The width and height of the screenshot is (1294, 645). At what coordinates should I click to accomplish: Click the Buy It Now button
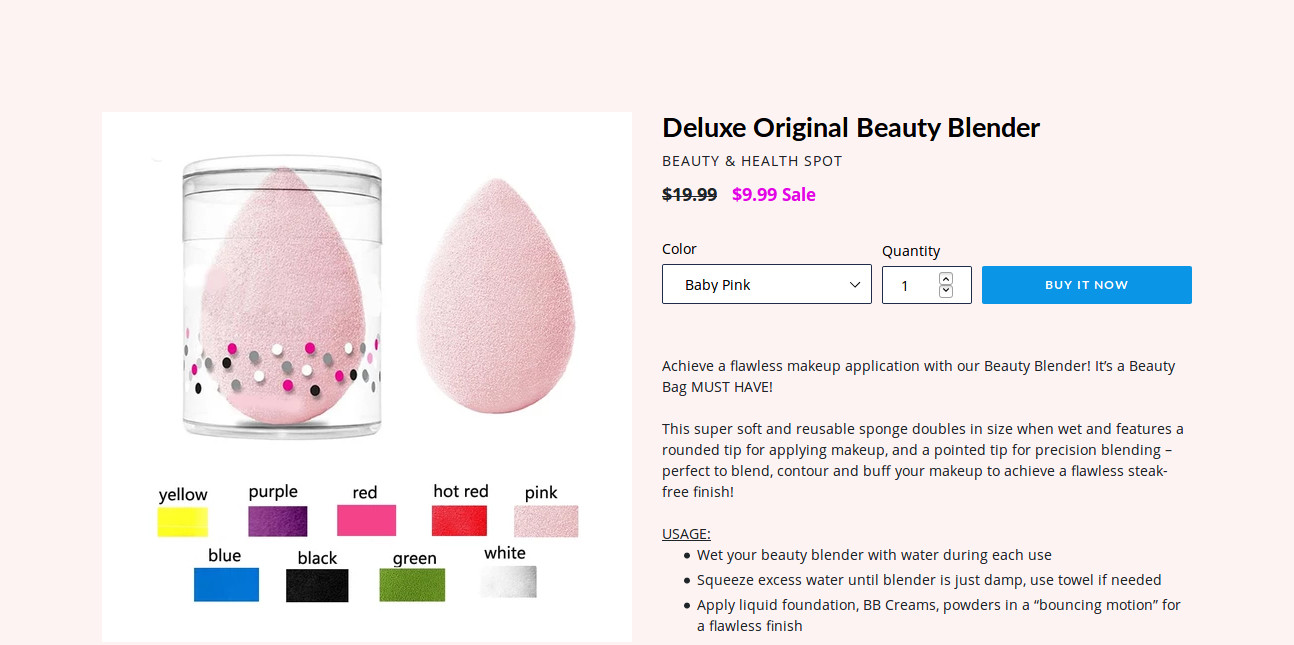(1086, 284)
